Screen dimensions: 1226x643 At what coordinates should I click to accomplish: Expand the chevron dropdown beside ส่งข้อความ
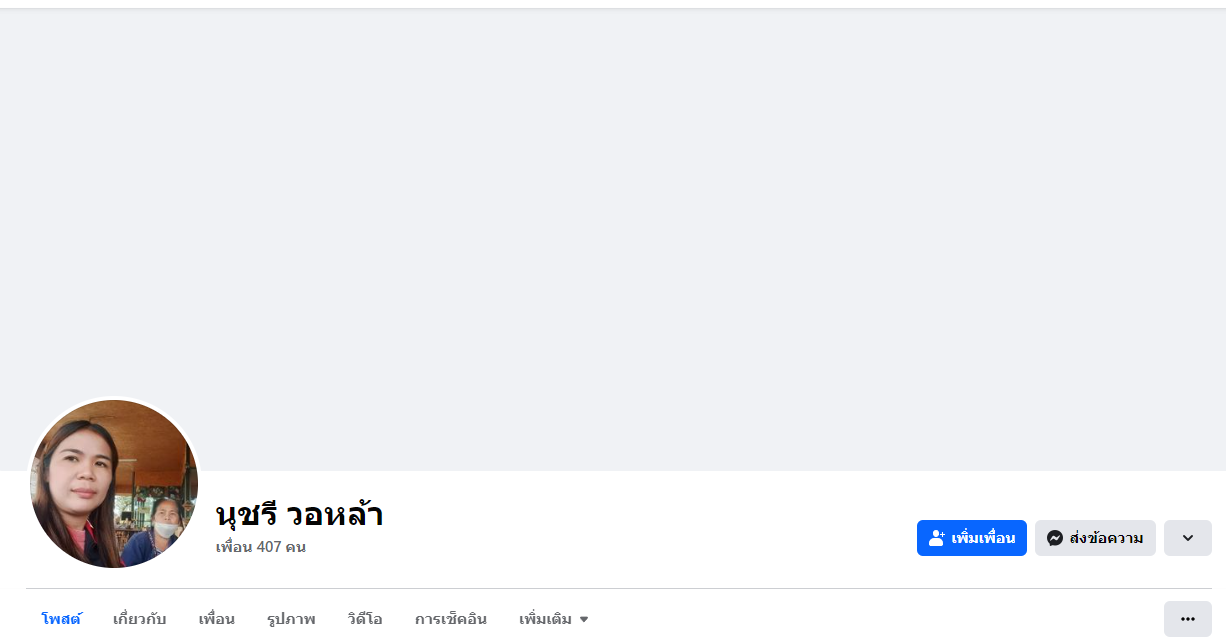(x=1187, y=538)
